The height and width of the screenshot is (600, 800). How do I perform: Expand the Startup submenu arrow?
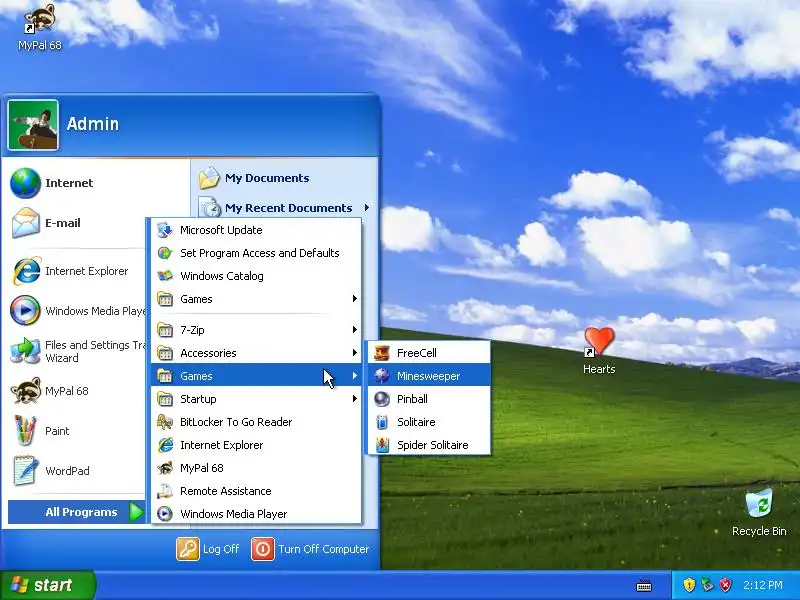(355, 399)
